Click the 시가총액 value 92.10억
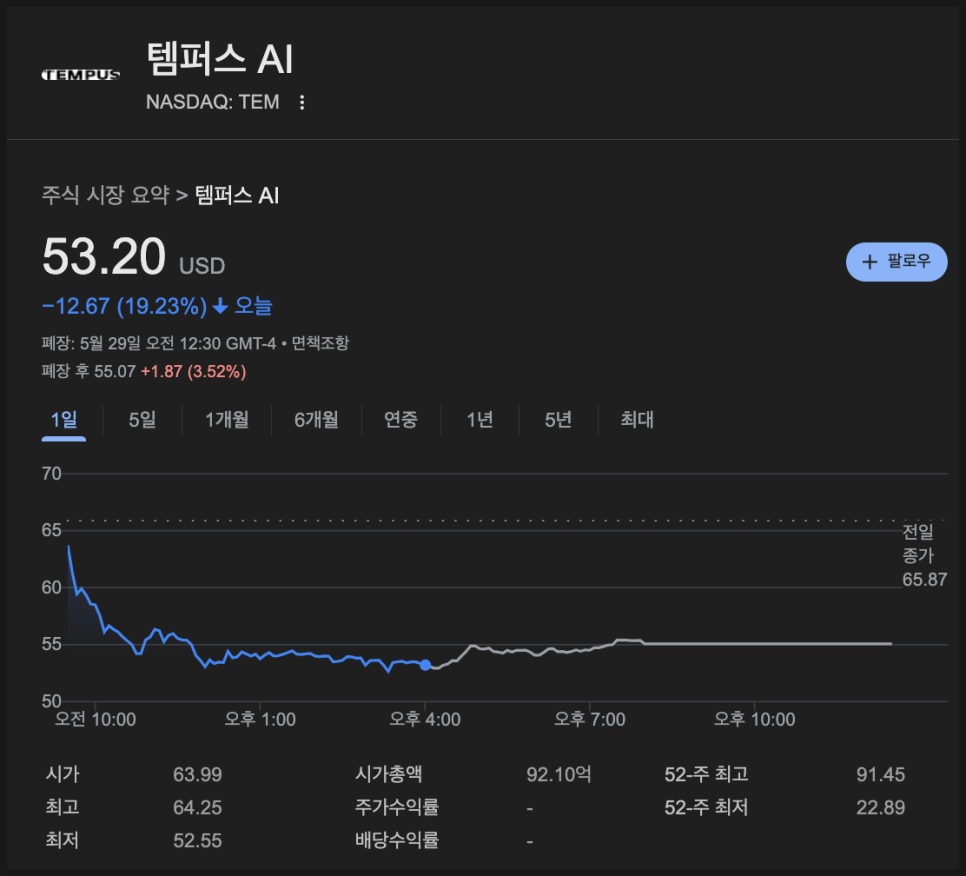Image resolution: width=966 pixels, height=876 pixels. coord(559,774)
